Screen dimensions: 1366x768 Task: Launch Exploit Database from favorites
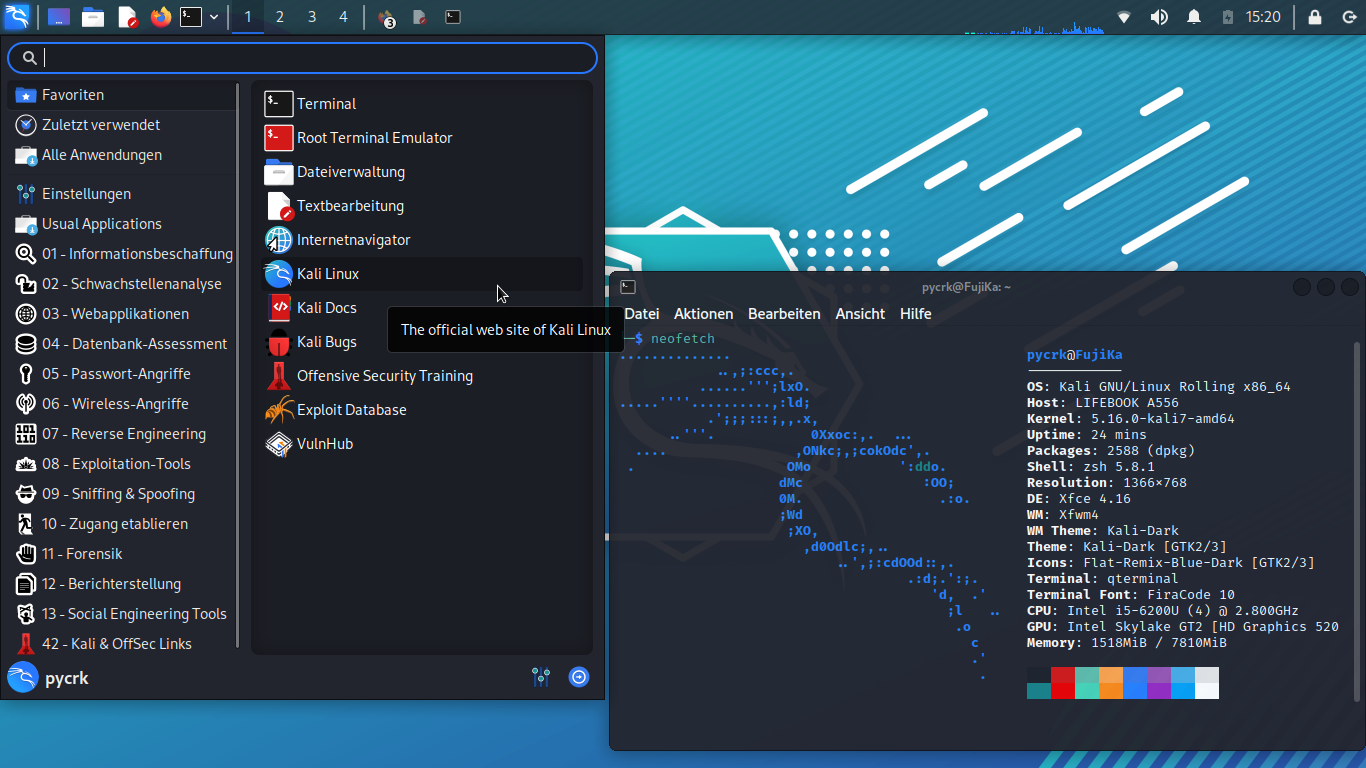(x=351, y=410)
